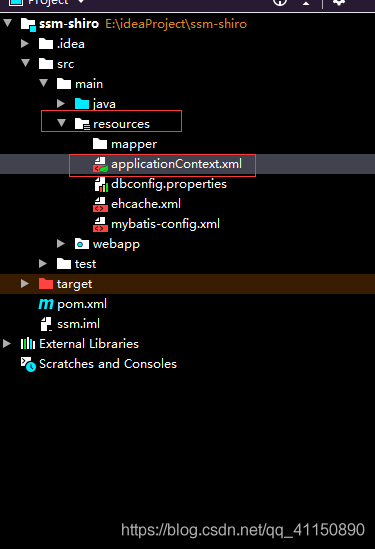Select ssm.iml file name
The height and width of the screenshot is (549, 375).
(78, 324)
